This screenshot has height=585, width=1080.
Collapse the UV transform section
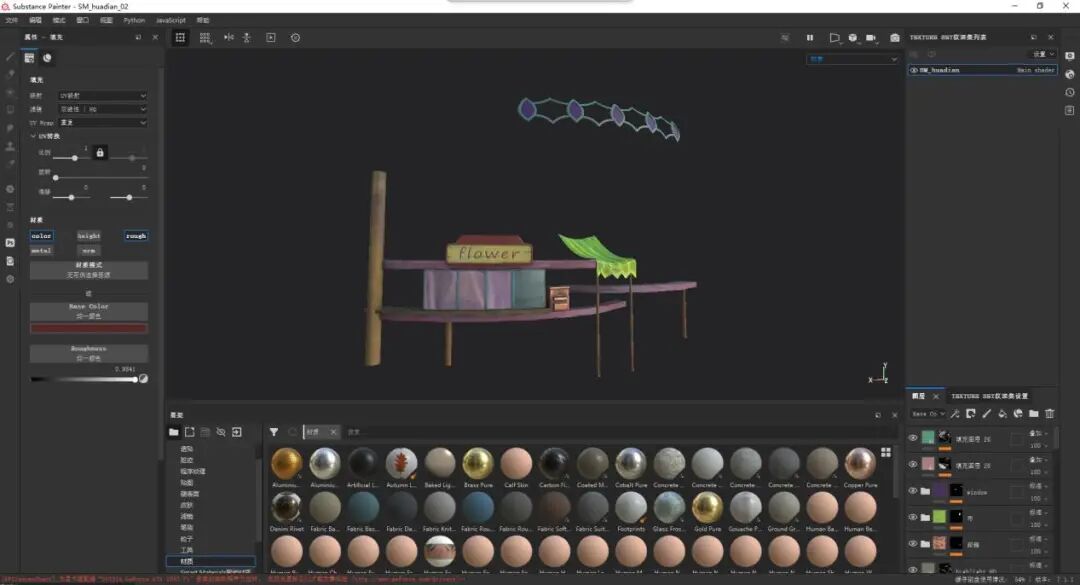coord(33,136)
